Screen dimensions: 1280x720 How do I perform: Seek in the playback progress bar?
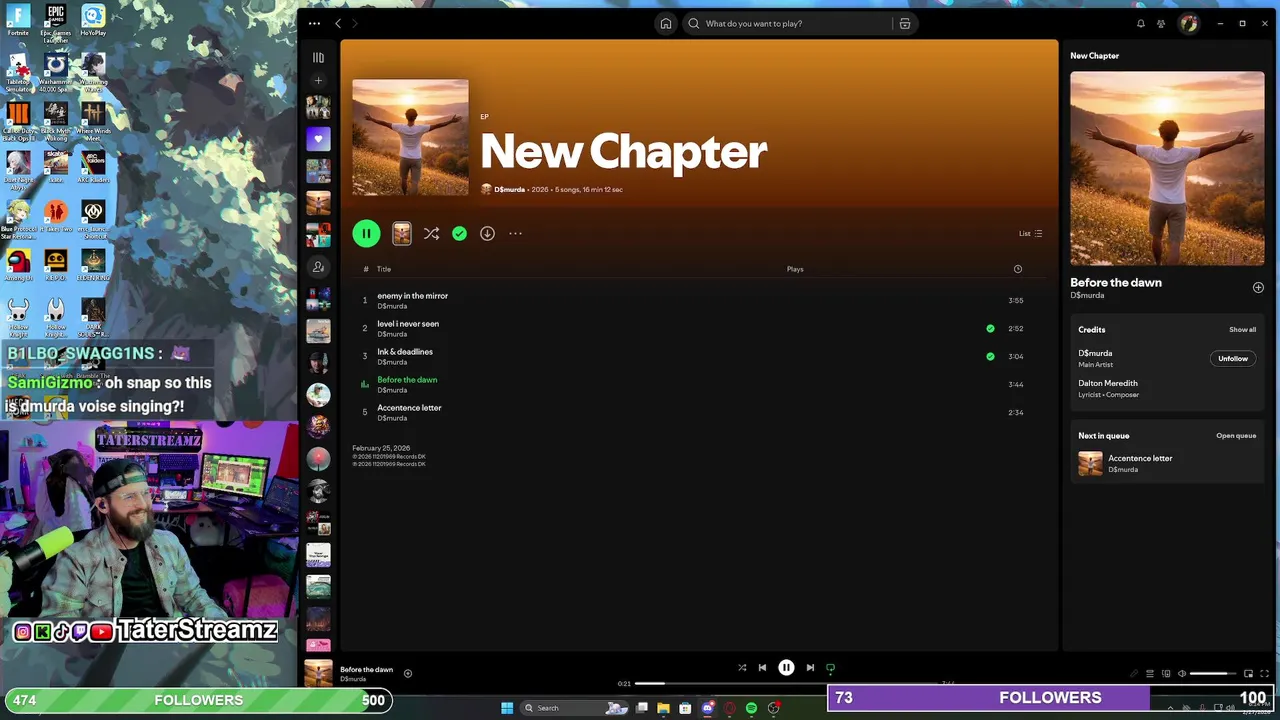(x=786, y=684)
